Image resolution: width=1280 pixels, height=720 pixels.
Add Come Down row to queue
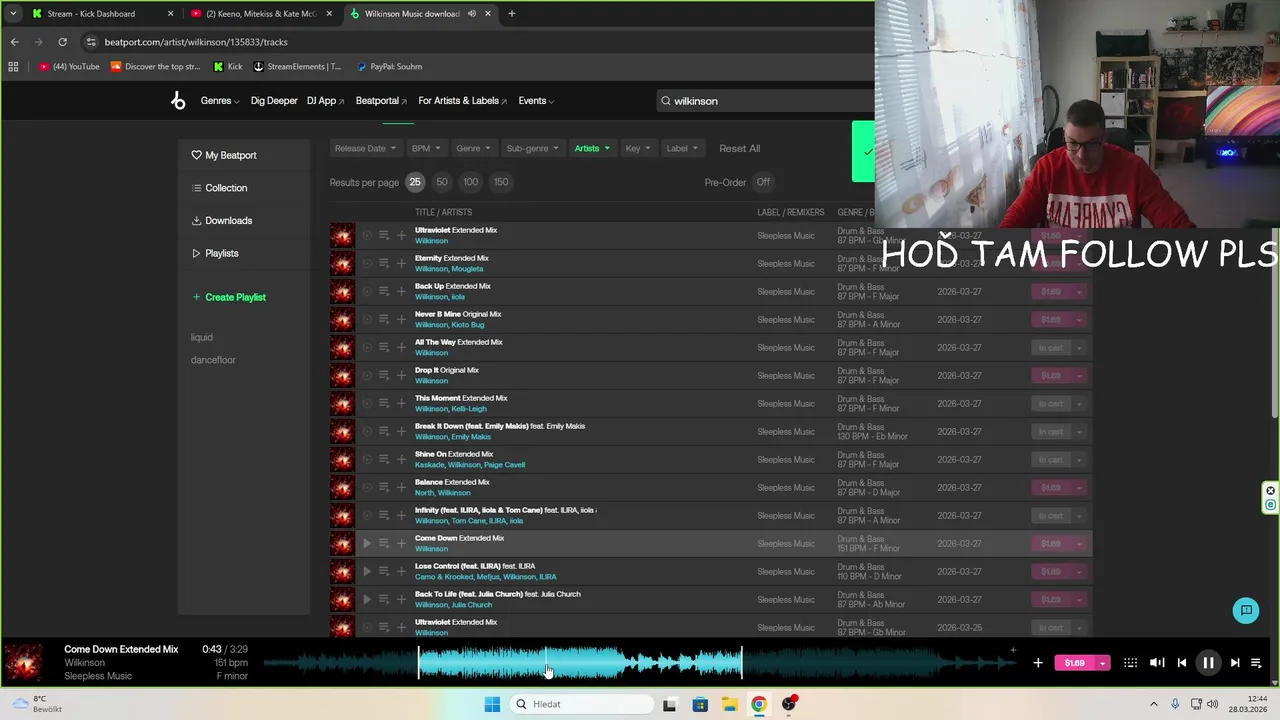[x=383, y=543]
